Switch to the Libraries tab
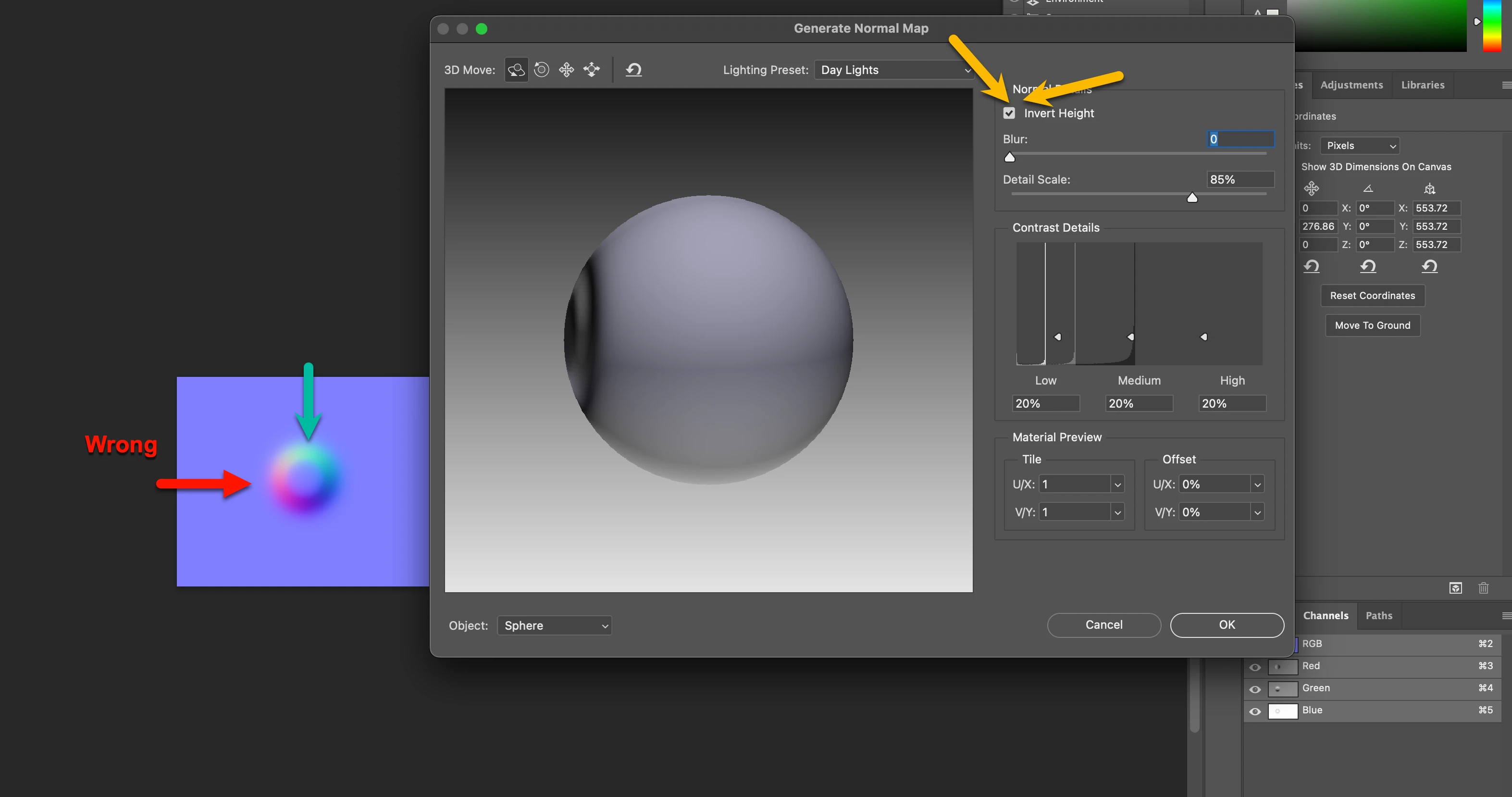The width and height of the screenshot is (1512, 797). 1422,85
